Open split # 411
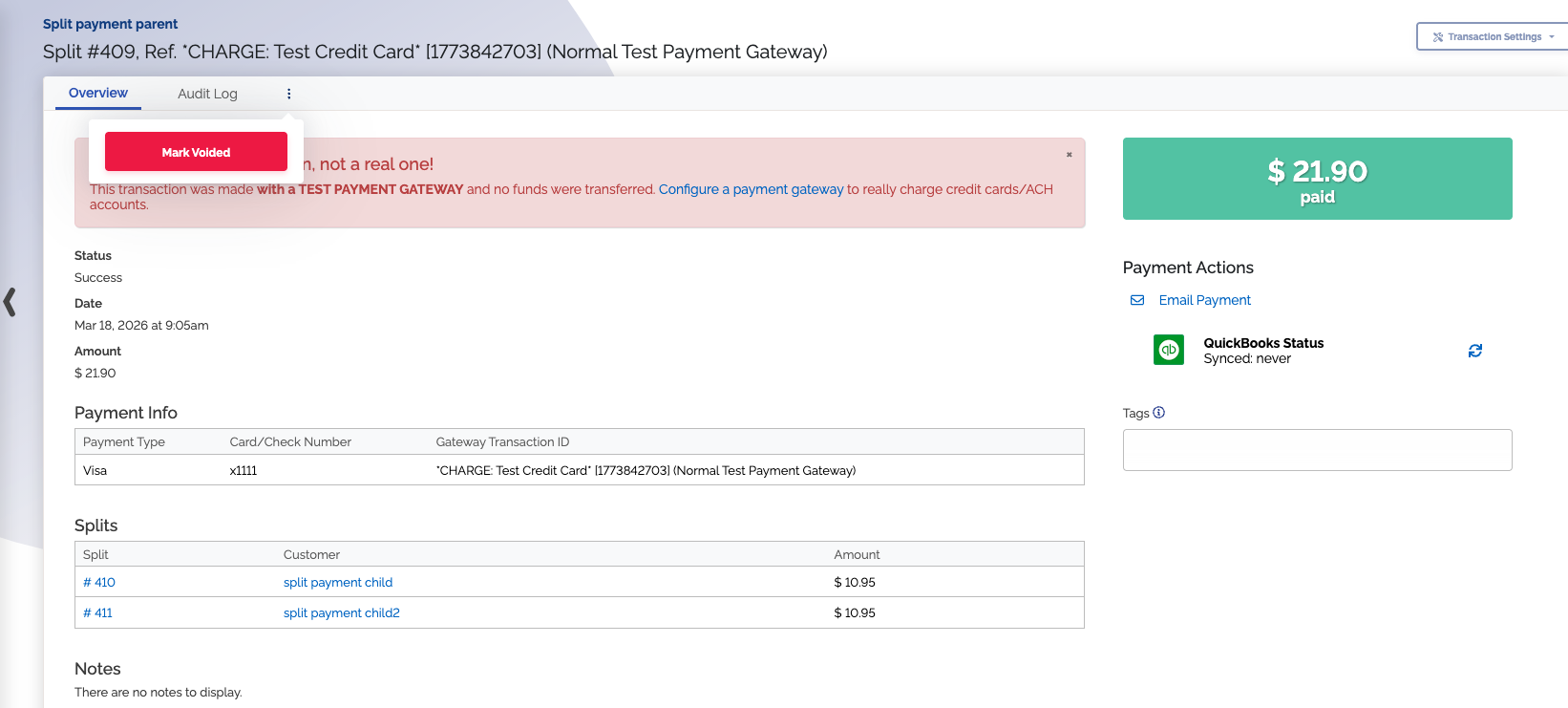The image size is (1568, 708). point(97,612)
